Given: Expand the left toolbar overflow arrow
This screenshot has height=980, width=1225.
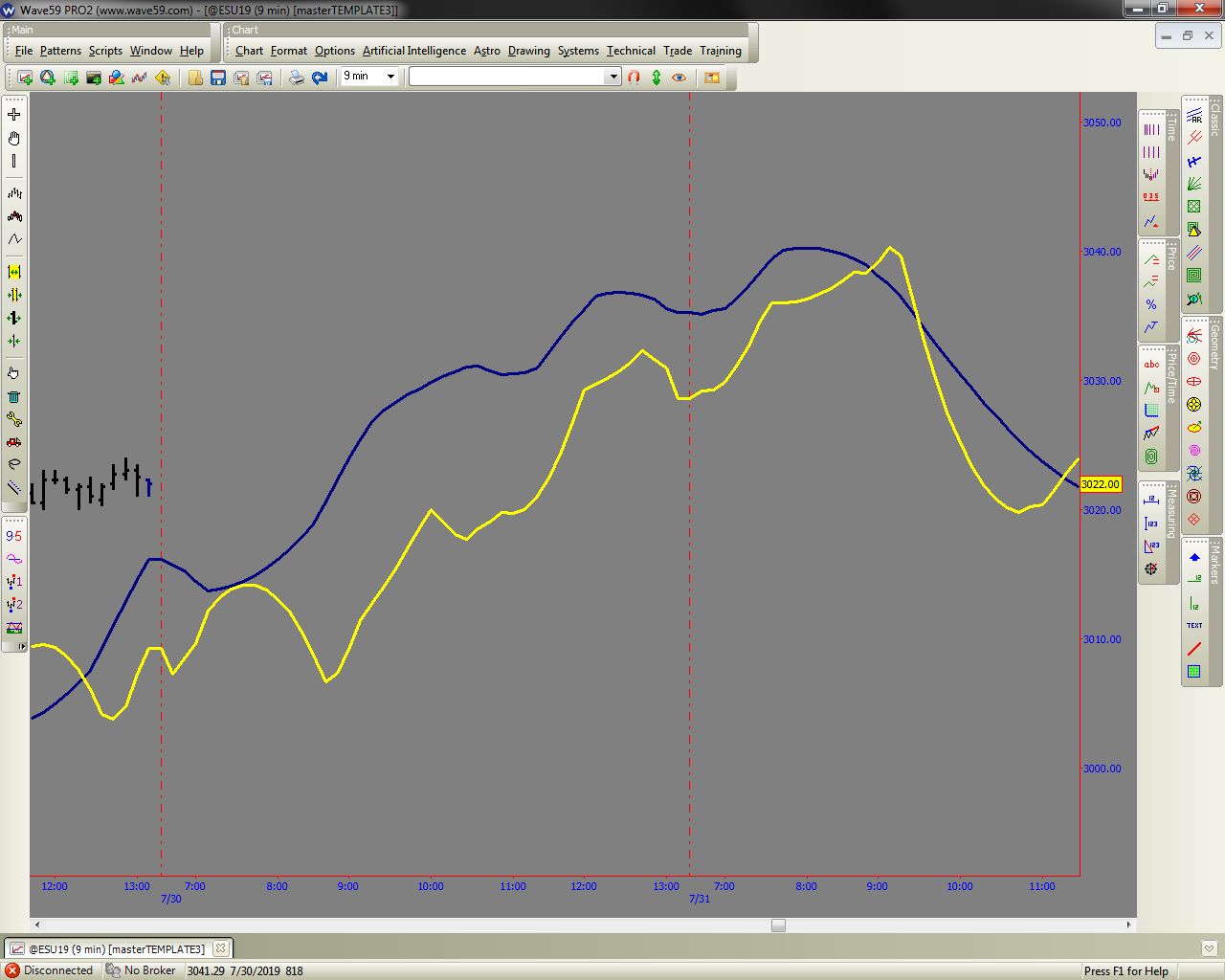Looking at the screenshot, I should [22, 647].
